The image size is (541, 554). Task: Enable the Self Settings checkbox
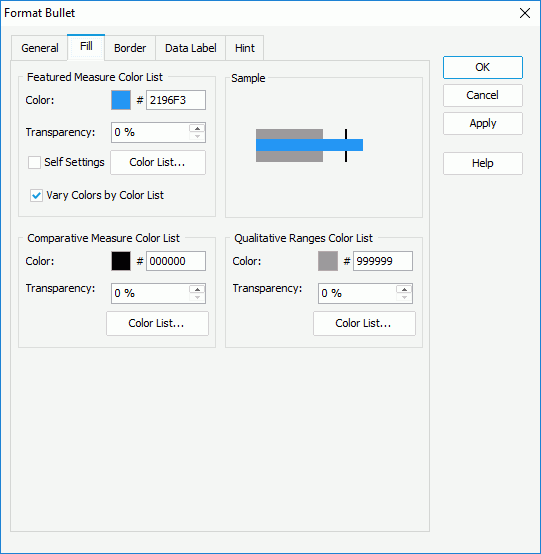[x=34, y=163]
